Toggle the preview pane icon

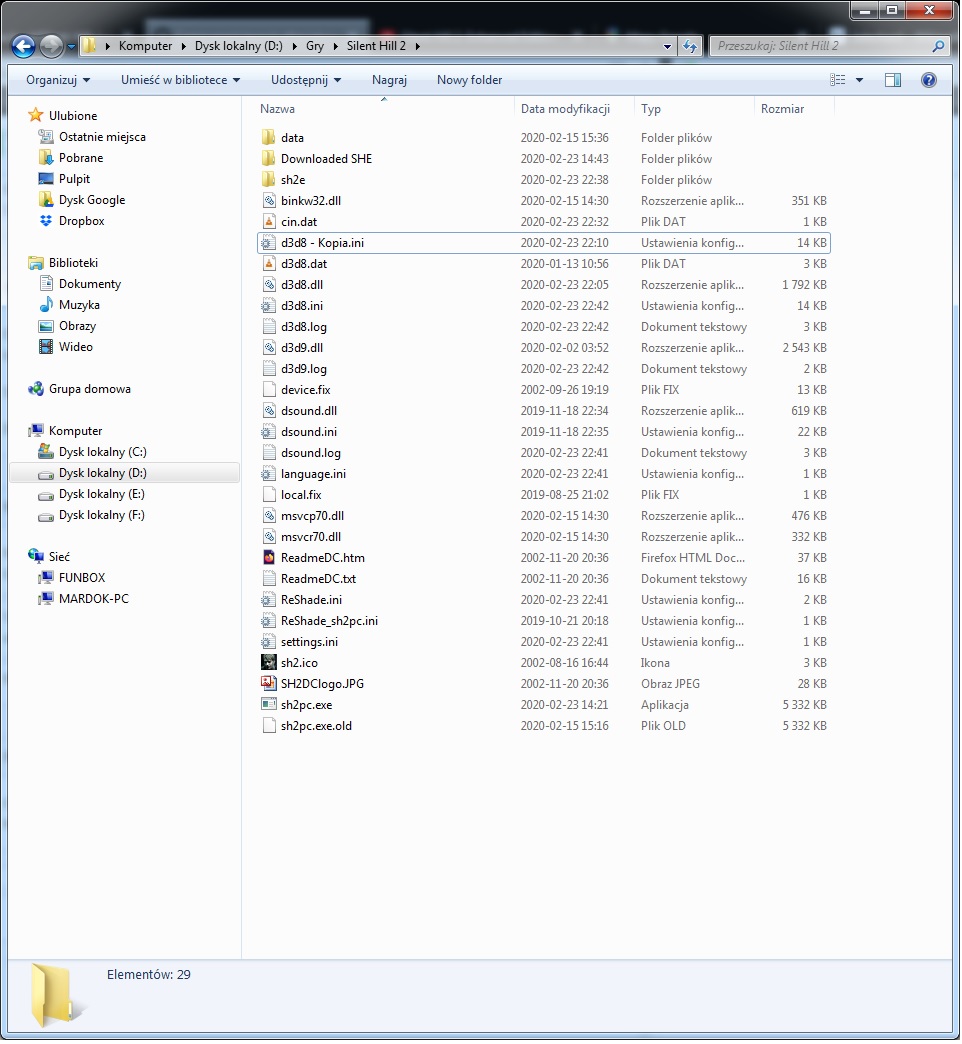pyautogui.click(x=893, y=80)
